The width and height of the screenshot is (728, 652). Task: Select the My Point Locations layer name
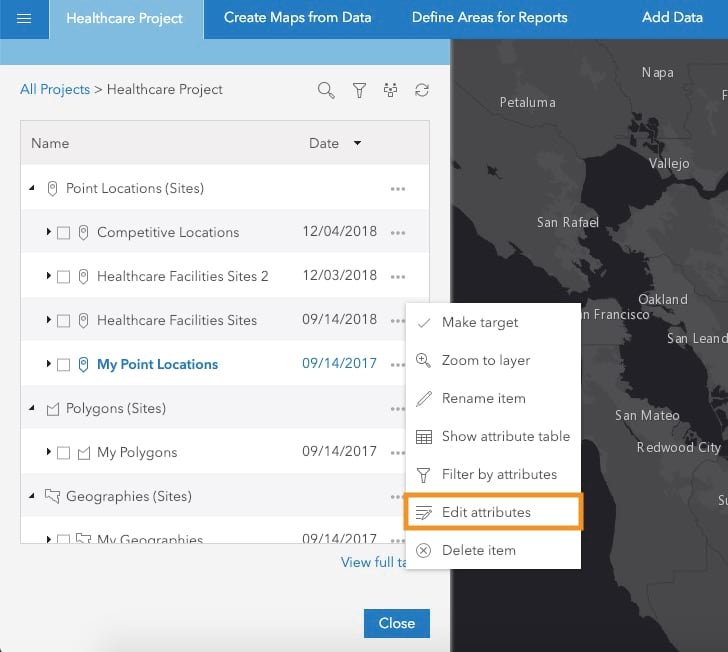(157, 365)
